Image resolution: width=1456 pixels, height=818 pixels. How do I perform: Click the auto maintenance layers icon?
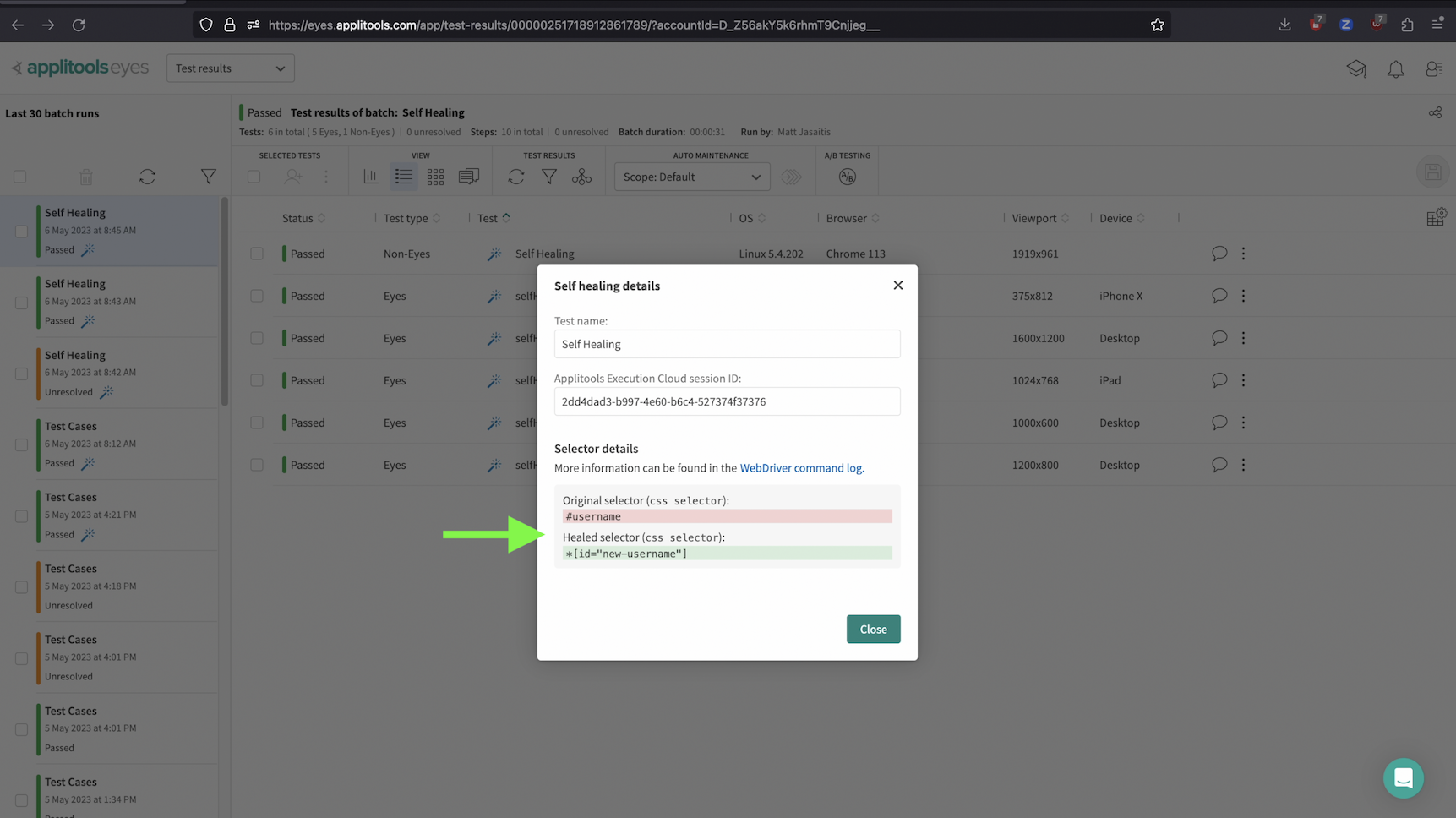click(x=790, y=177)
